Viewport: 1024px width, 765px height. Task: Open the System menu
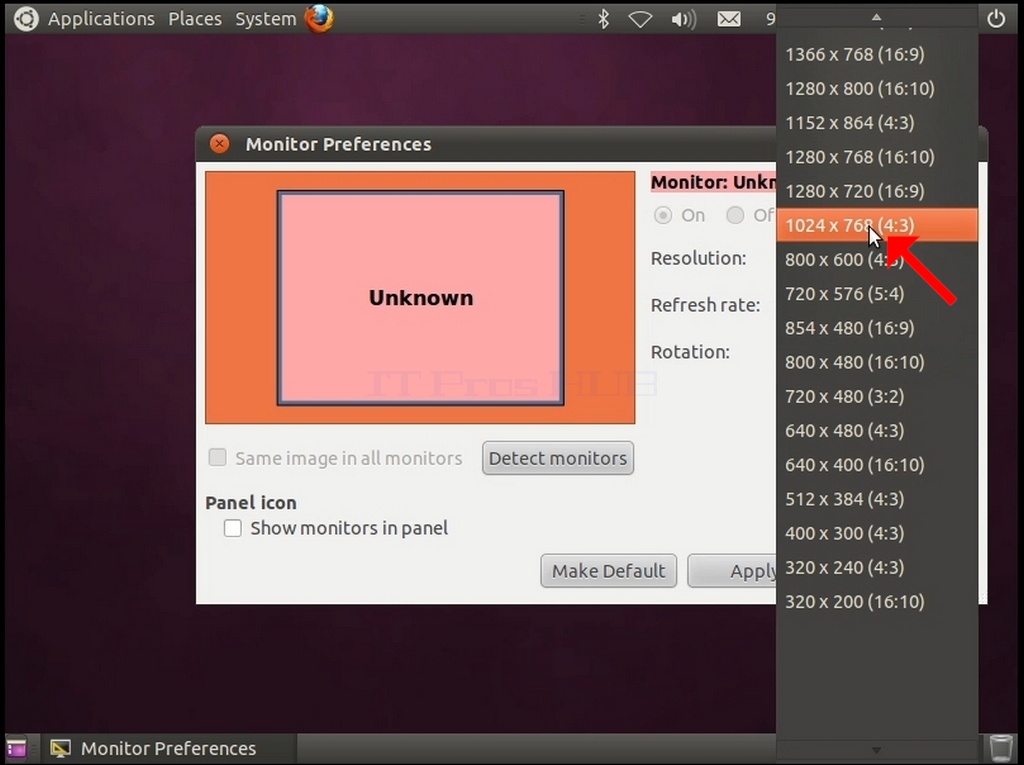[x=266, y=19]
